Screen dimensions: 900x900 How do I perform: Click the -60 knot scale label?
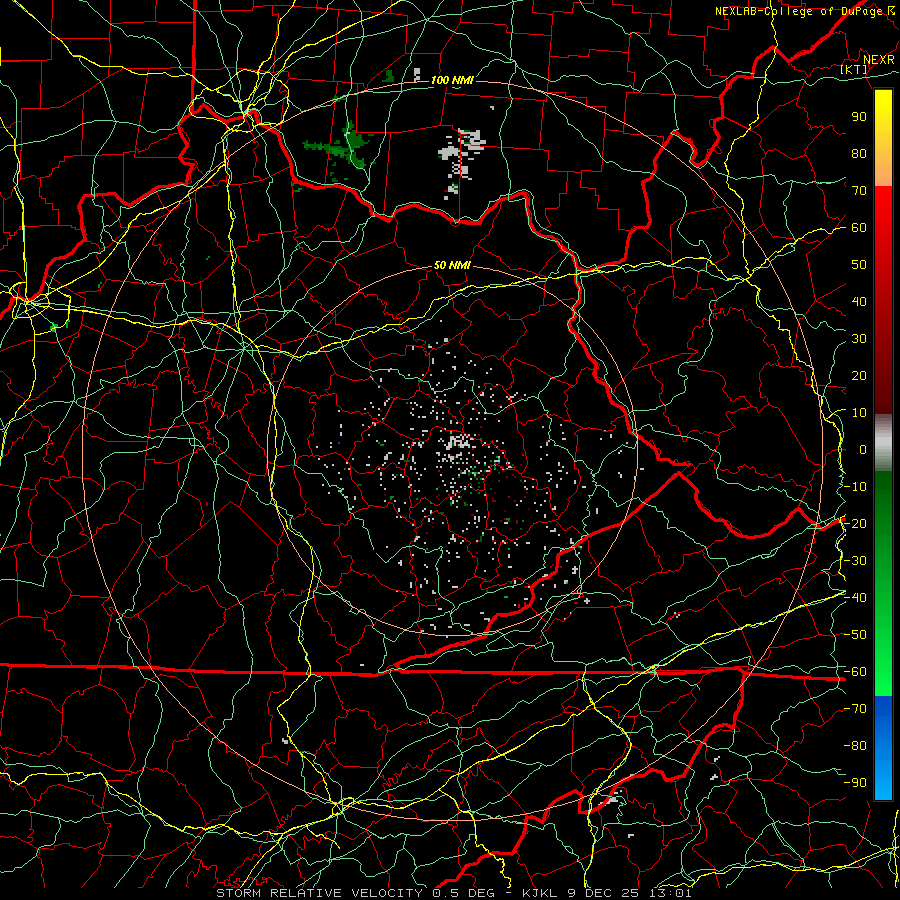[x=855, y=672]
